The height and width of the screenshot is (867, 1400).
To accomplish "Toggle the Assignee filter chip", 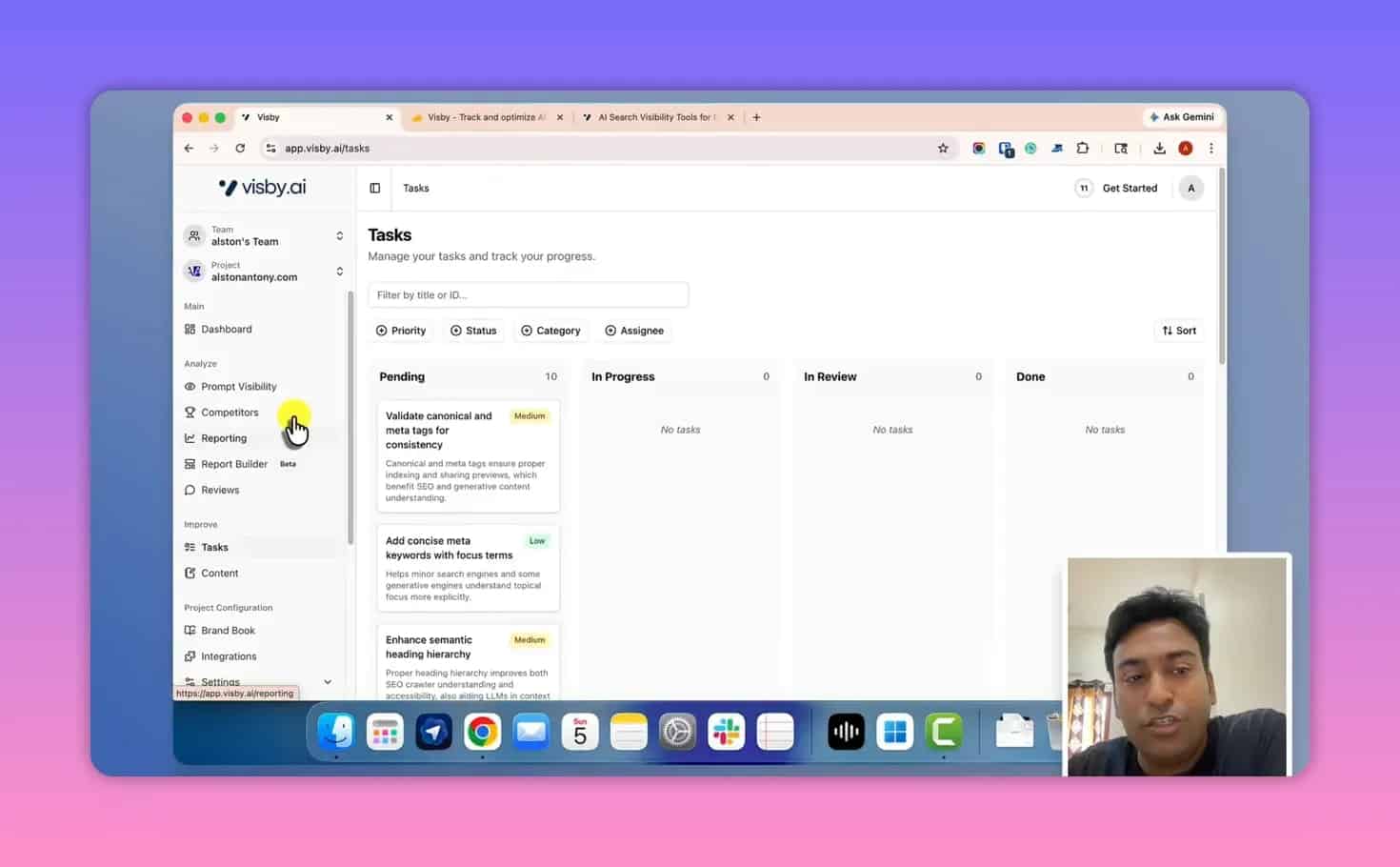I will click(x=634, y=330).
